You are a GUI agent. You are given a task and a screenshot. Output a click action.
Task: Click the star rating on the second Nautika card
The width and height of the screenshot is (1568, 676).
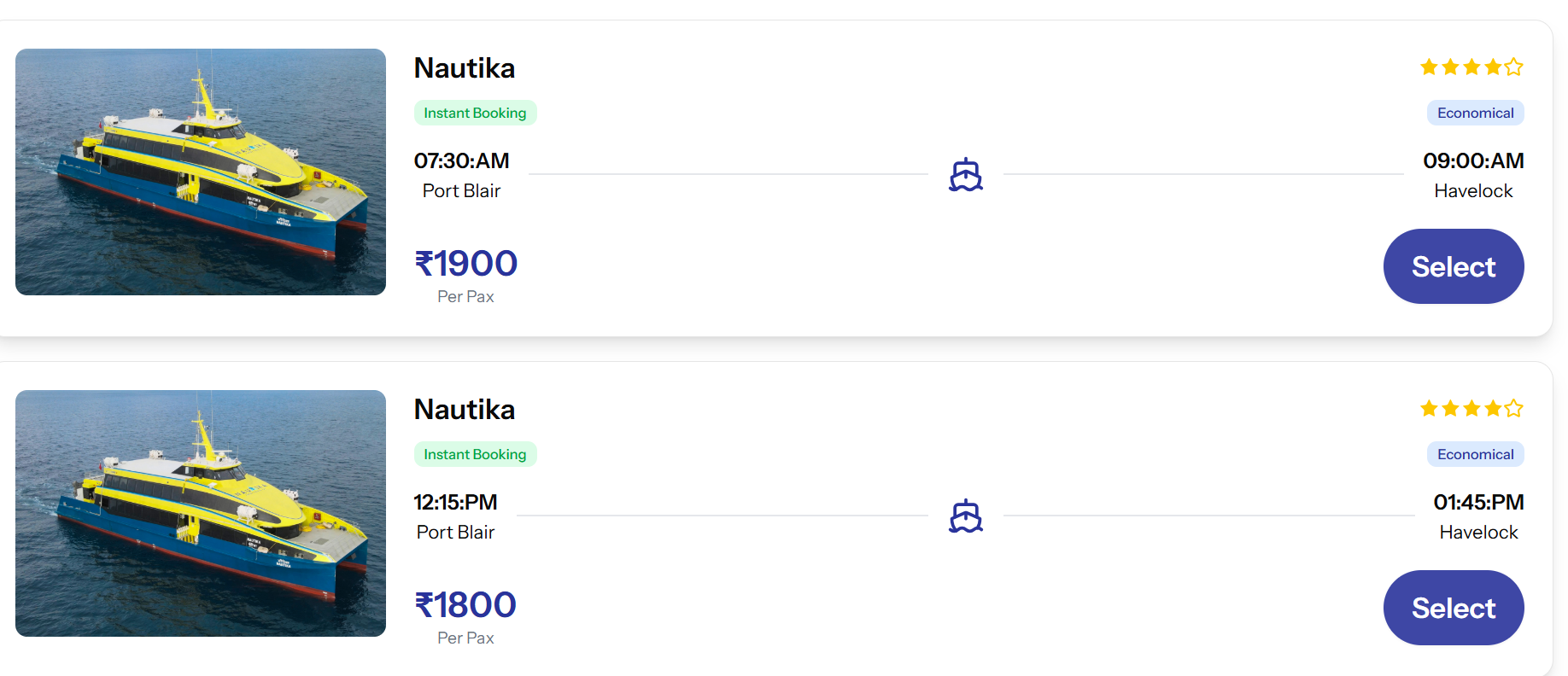[1471, 408]
